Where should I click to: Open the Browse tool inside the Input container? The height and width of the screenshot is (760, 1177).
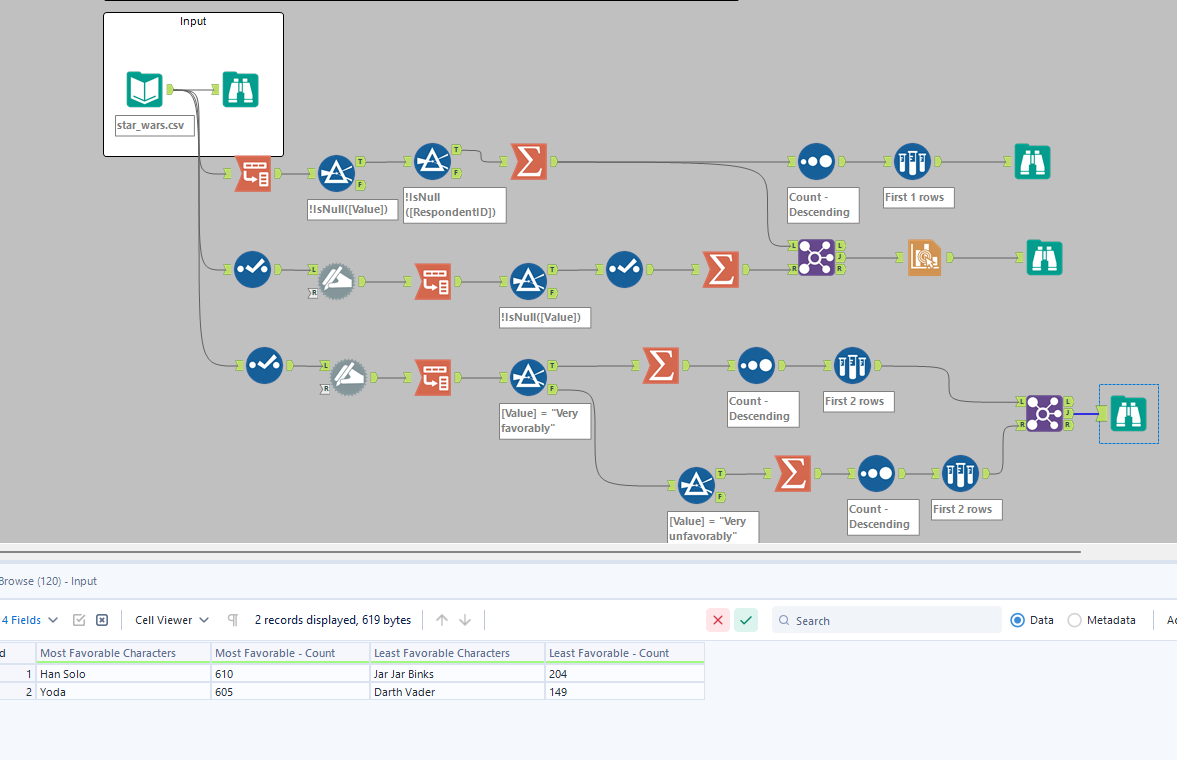click(240, 89)
